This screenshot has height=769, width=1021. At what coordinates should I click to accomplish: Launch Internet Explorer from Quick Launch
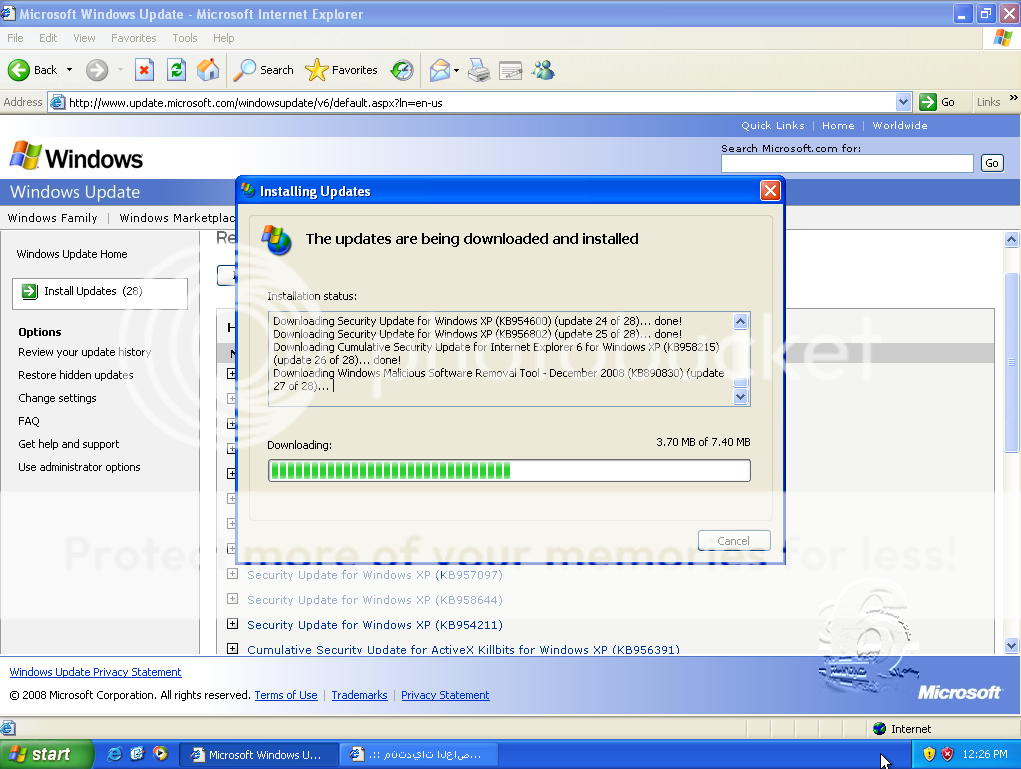click(x=115, y=754)
